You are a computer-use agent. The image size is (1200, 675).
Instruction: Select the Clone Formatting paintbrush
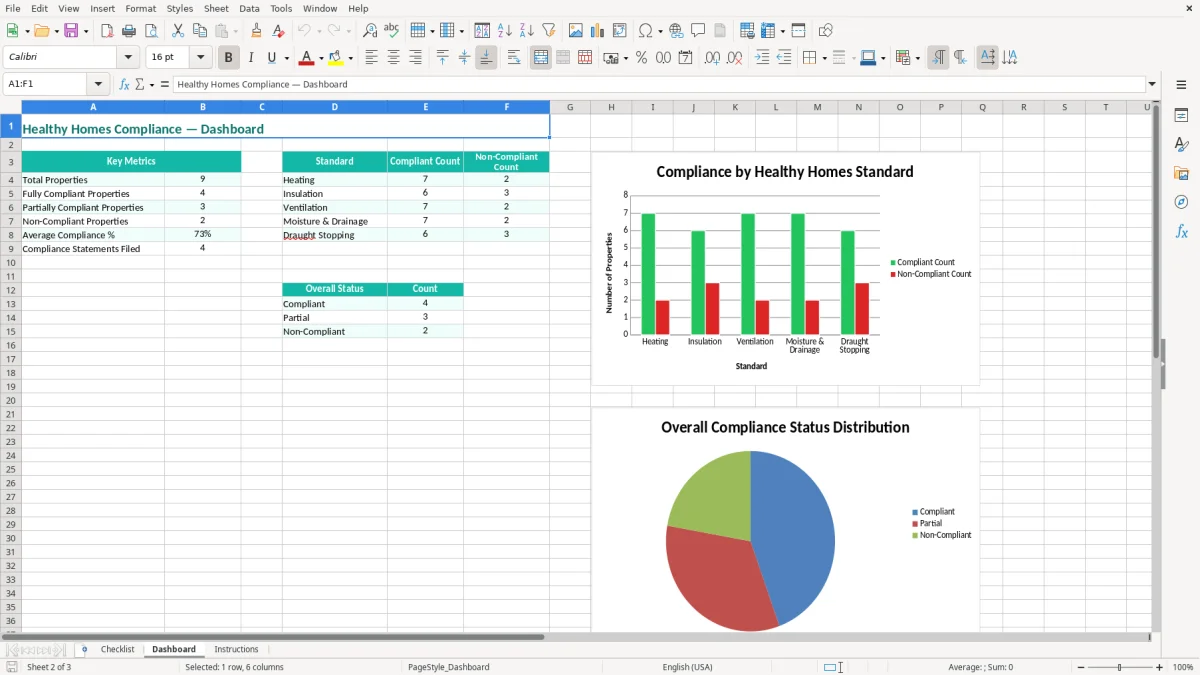click(256, 31)
